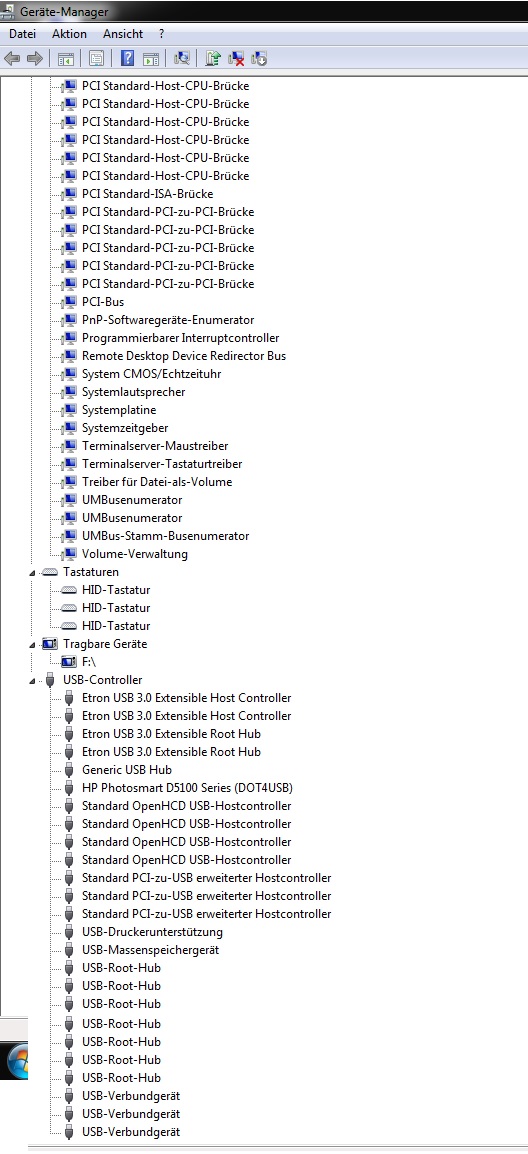Screen dimensions: 528x1154
Task: Click the Windows Start orb
Action: pyautogui.click(x=16, y=1061)
